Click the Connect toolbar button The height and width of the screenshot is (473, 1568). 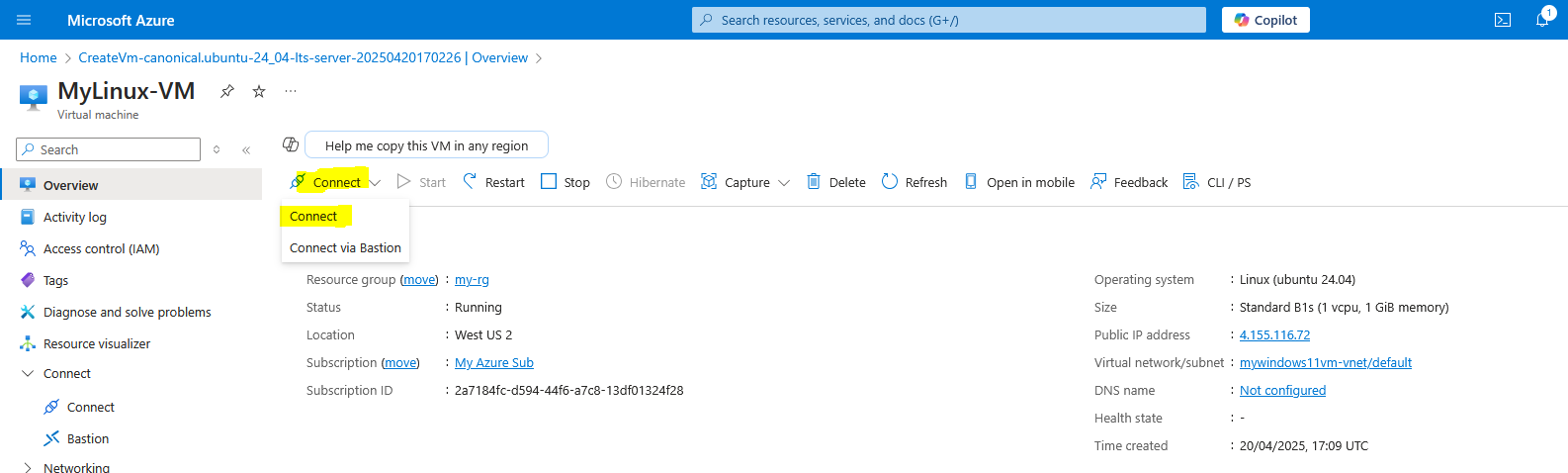coord(326,182)
